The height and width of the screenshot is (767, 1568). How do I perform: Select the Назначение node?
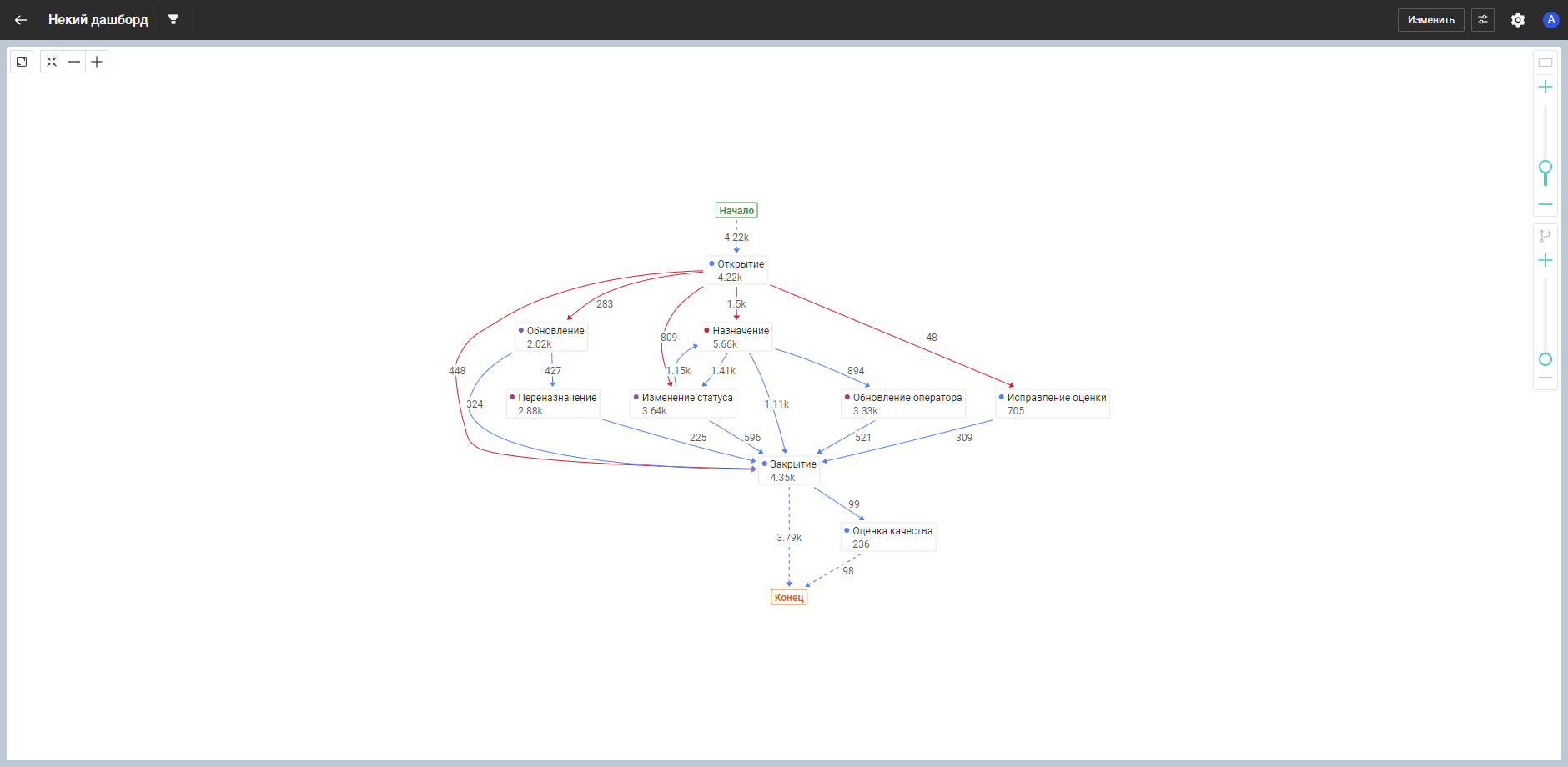click(736, 338)
